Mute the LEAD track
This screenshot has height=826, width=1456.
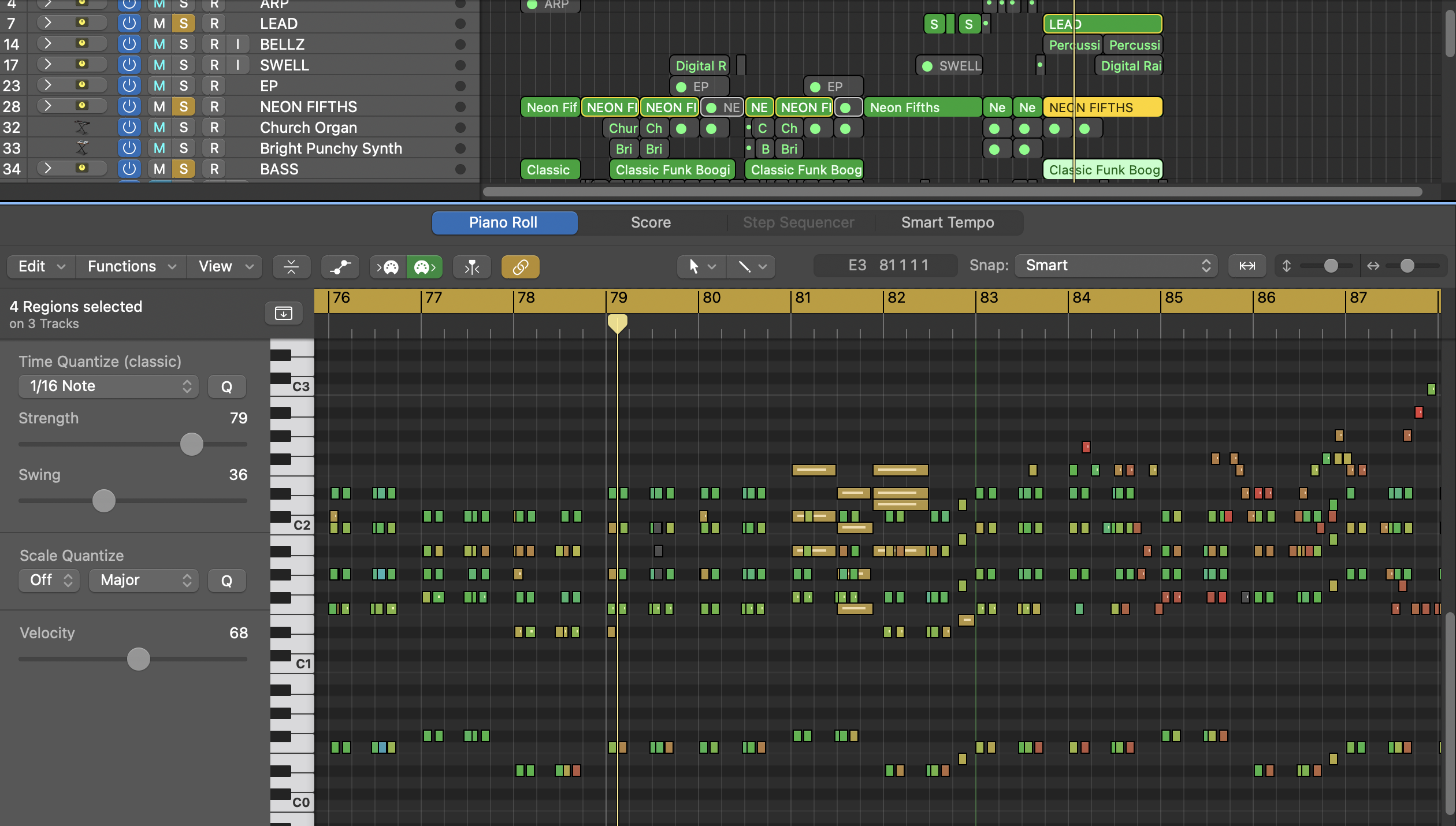point(159,24)
